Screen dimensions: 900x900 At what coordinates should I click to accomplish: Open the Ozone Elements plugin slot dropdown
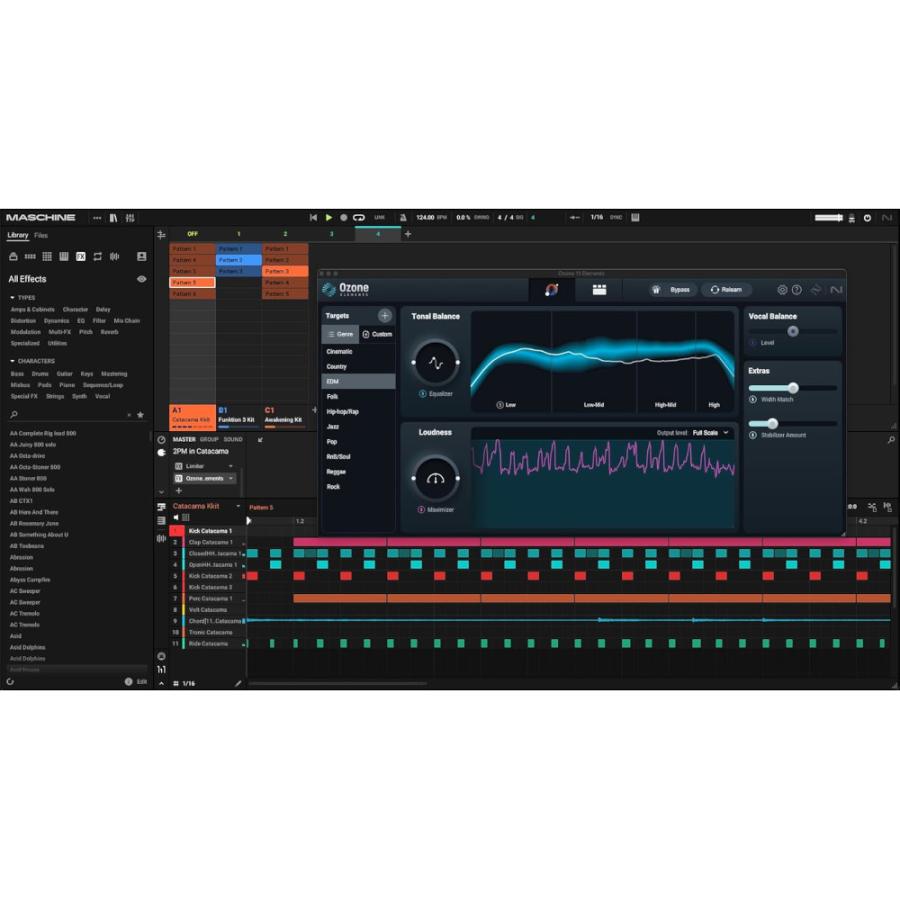click(231, 479)
